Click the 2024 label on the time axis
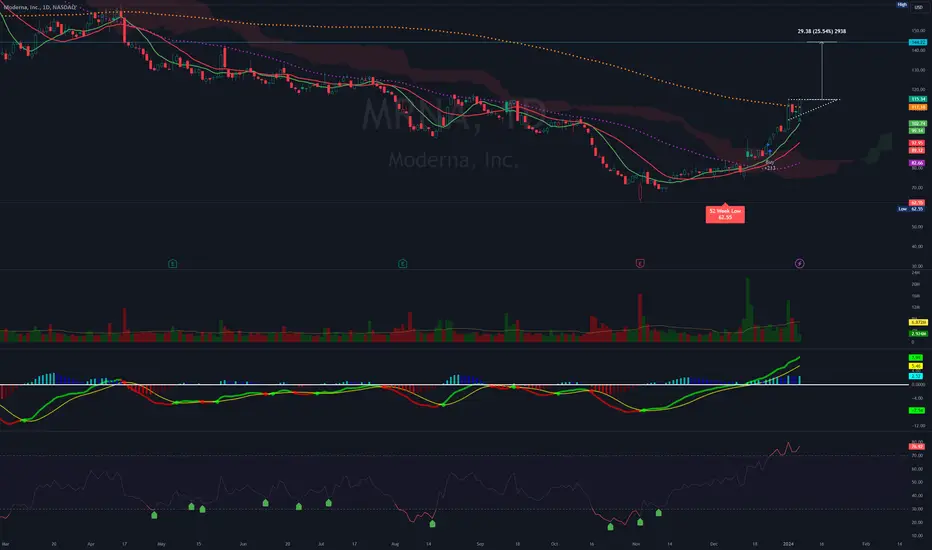 pyautogui.click(x=788, y=544)
